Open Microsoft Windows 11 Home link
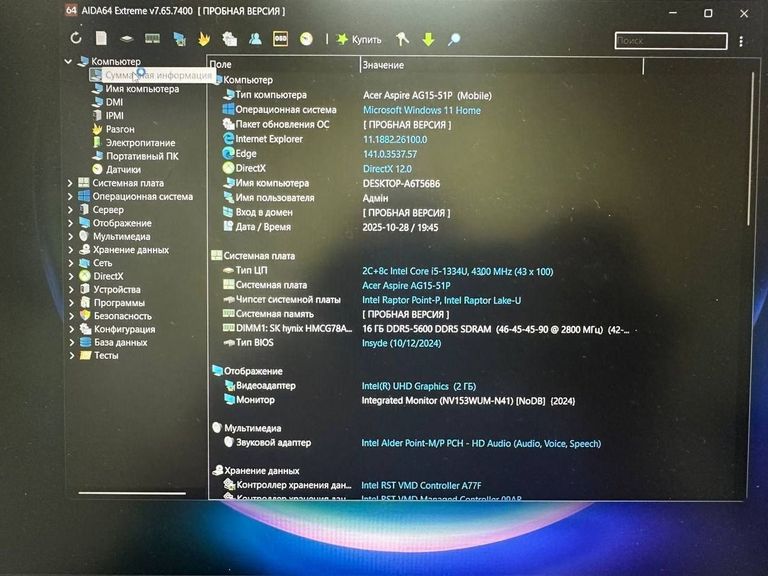Screen dimensions: 768x576 click(x=422, y=111)
